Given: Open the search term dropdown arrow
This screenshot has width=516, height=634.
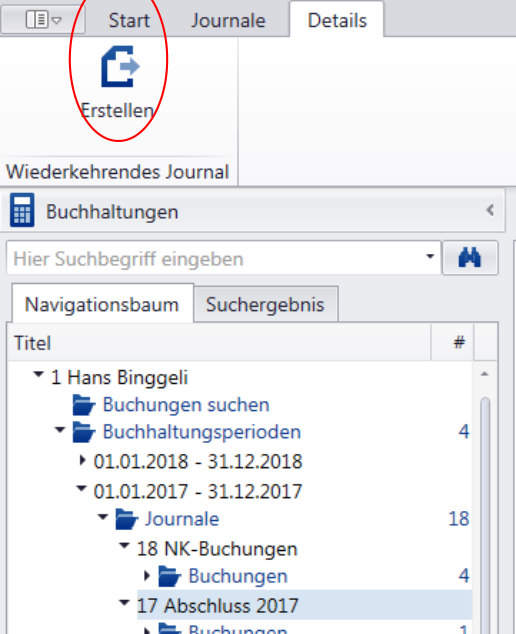Looking at the screenshot, I should [430, 256].
